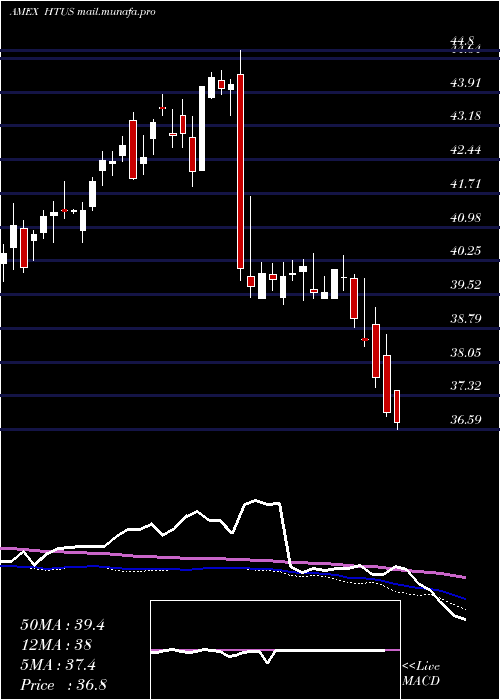Click the 'AMEX HTUS mail.munafa.pro' title text
Image resolution: width=500 pixels, height=700 pixels.
(83, 12)
